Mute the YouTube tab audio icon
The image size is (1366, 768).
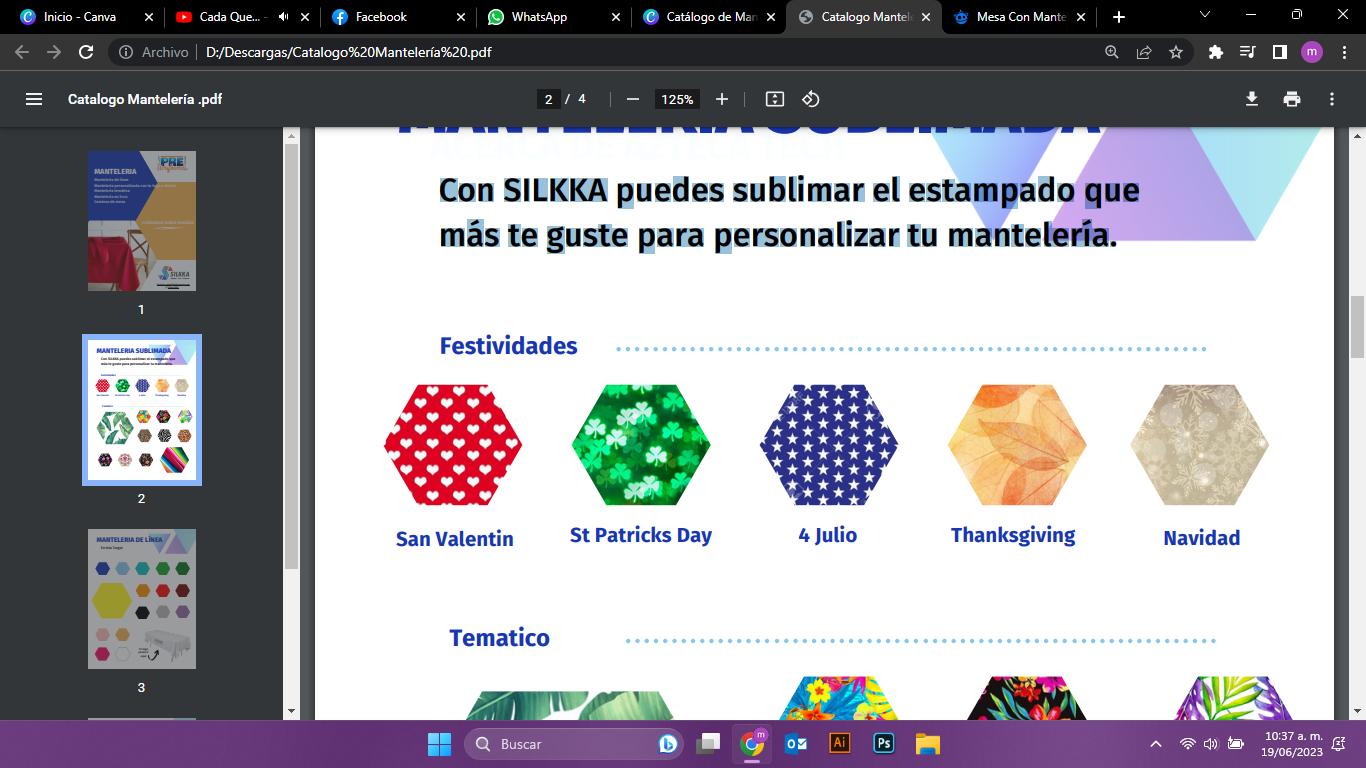tap(284, 17)
